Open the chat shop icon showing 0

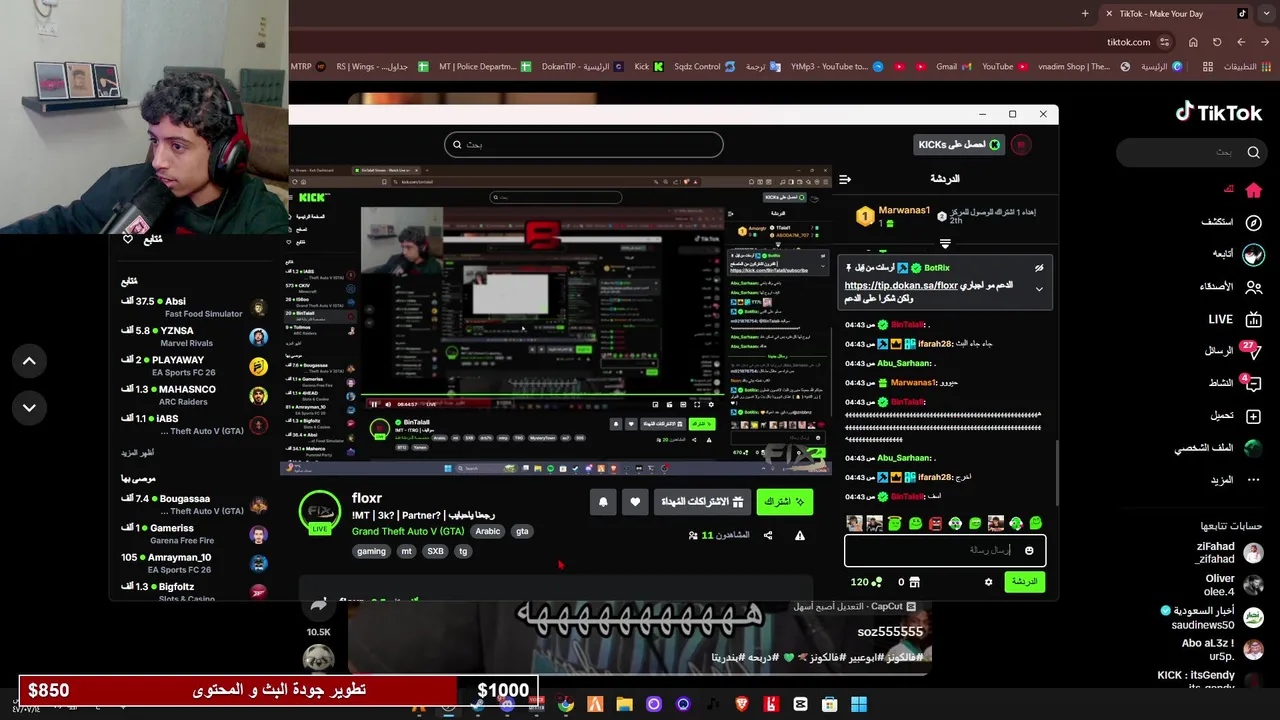click(x=908, y=582)
